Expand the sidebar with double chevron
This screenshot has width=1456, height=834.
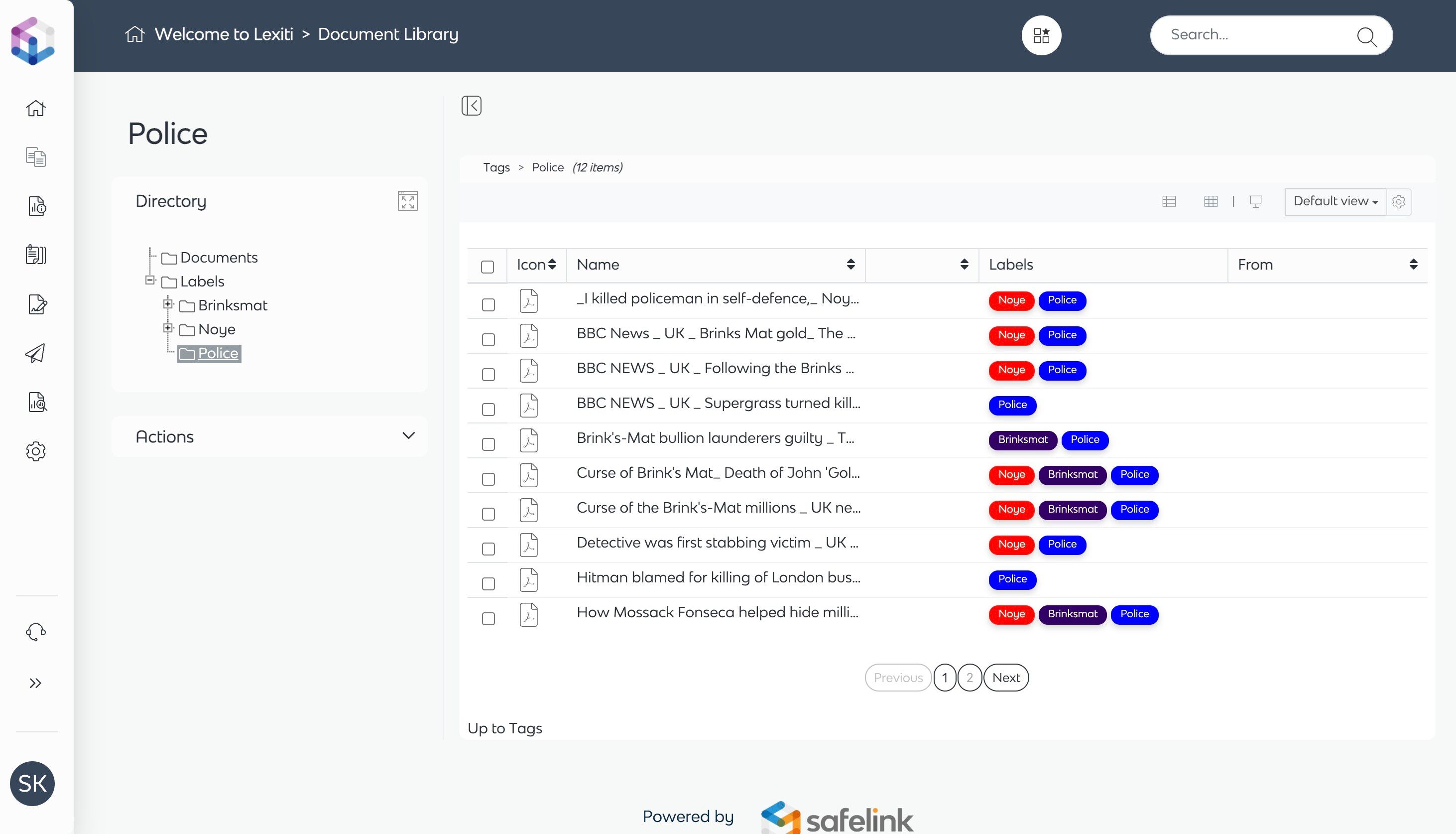coord(35,683)
